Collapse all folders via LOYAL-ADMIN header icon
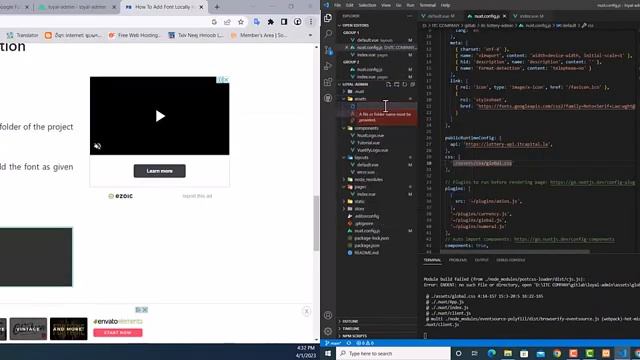640x360 pixels. [412, 84]
